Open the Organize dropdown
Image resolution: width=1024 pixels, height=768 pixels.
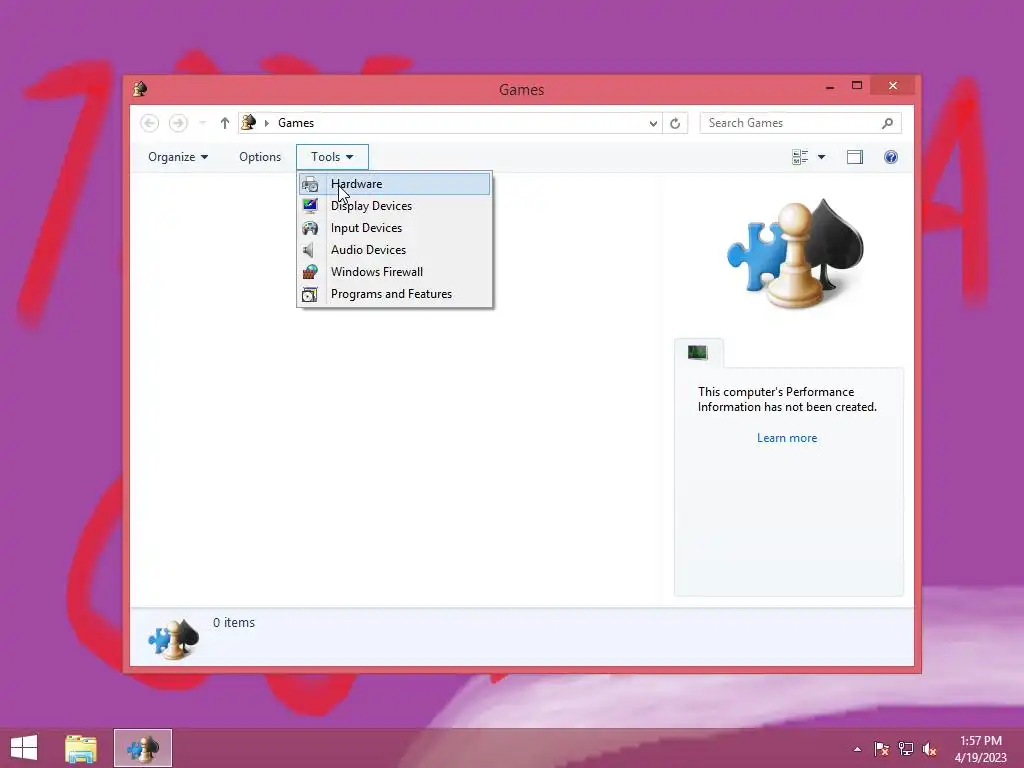(178, 157)
